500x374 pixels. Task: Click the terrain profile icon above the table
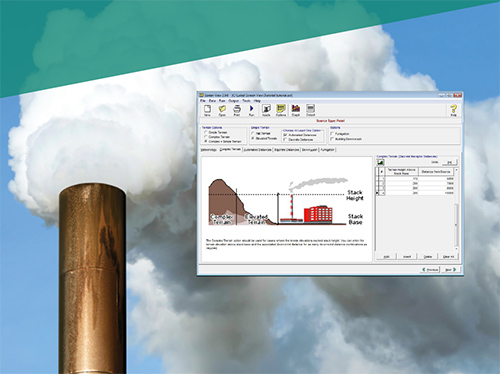click(x=380, y=162)
